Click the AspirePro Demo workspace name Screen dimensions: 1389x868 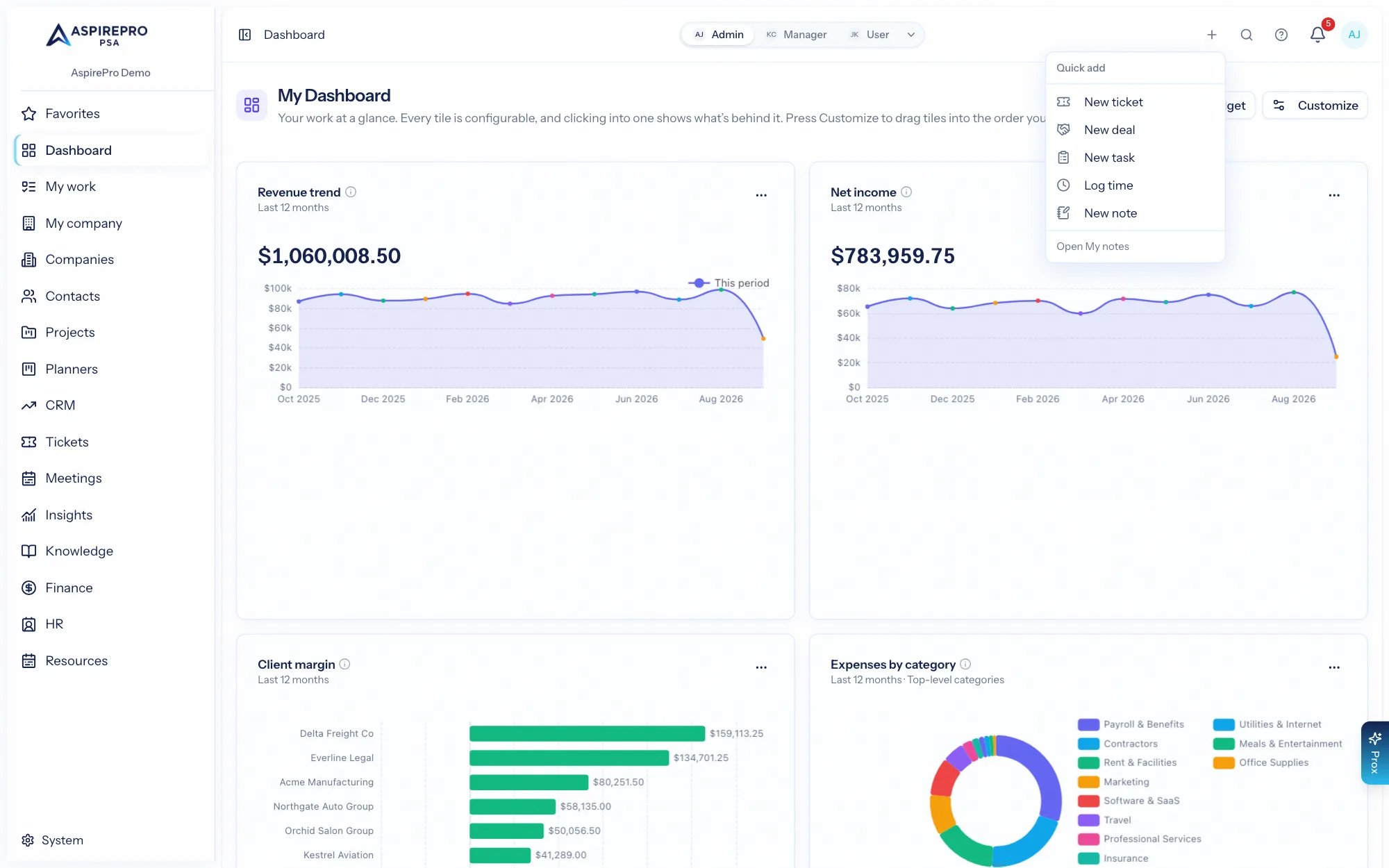110,73
